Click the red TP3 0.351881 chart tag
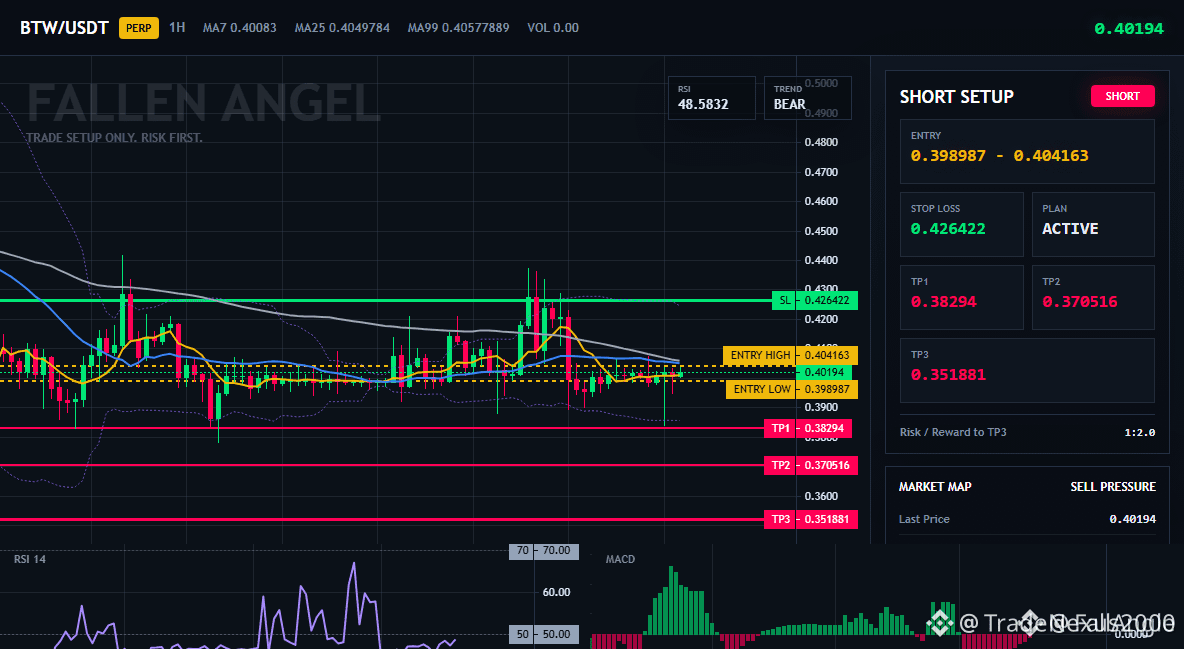The width and height of the screenshot is (1184, 649). pyautogui.click(x=810, y=519)
